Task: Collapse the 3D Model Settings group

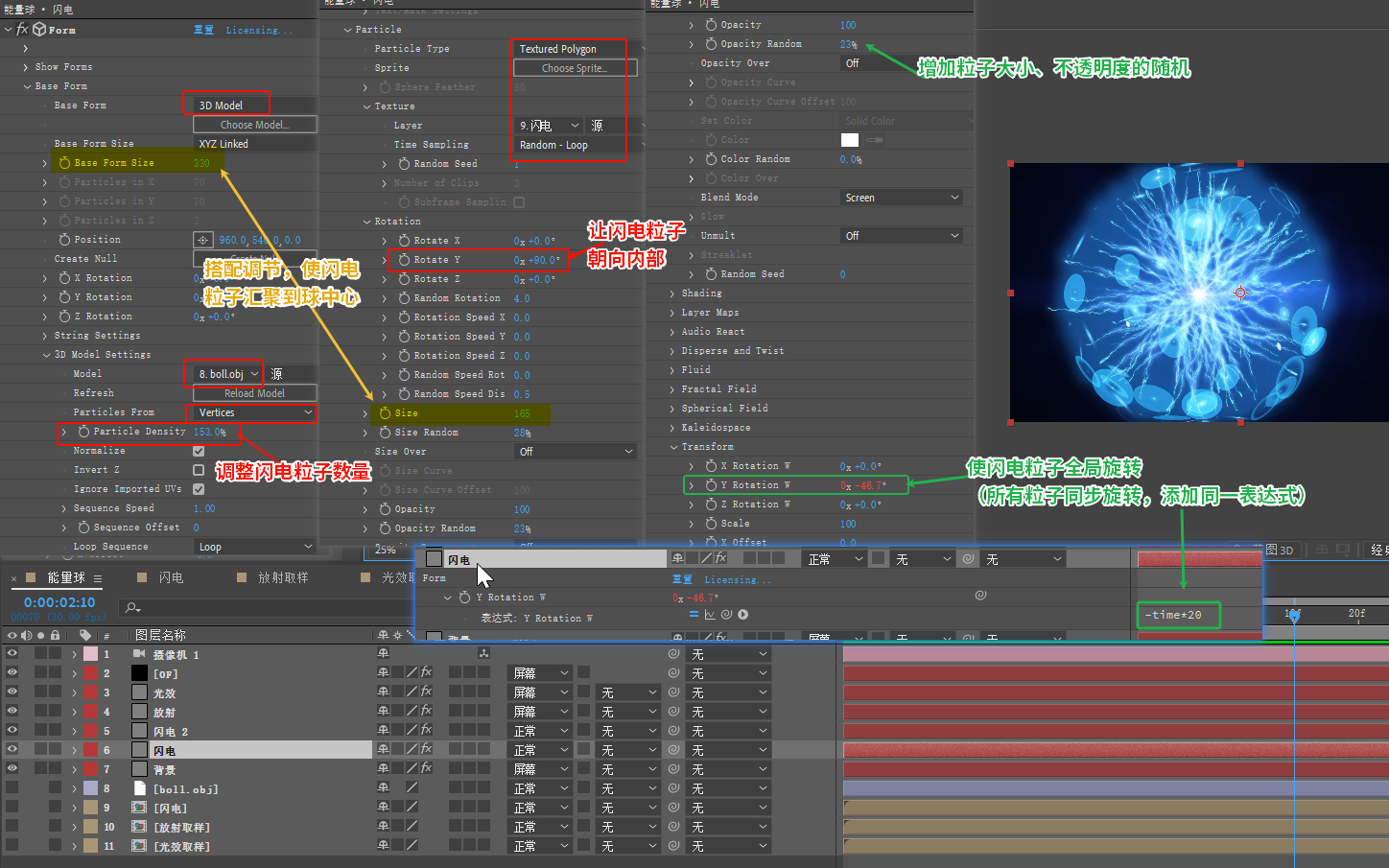Action: (x=45, y=355)
